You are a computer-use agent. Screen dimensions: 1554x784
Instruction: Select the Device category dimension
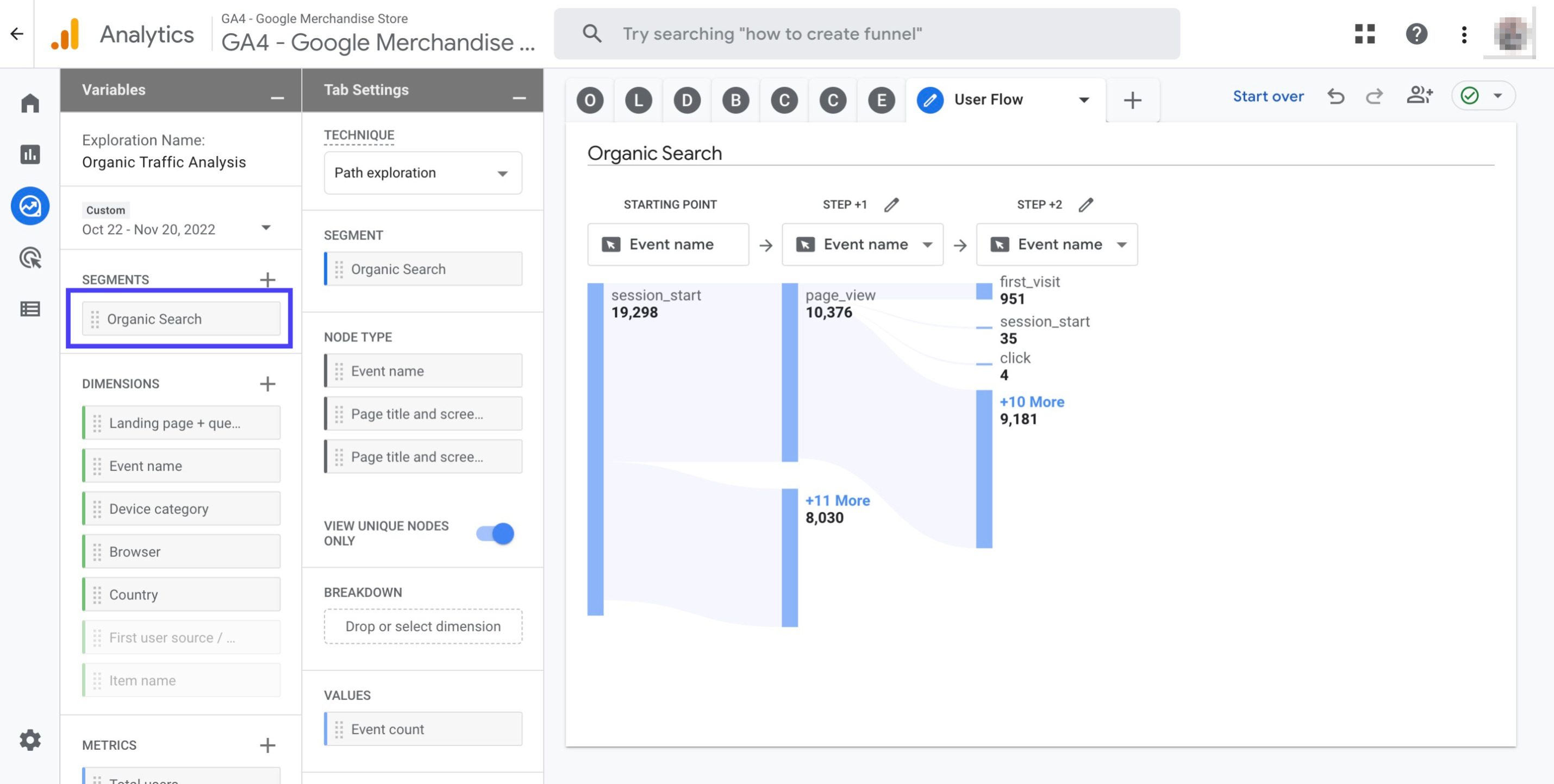(181, 509)
